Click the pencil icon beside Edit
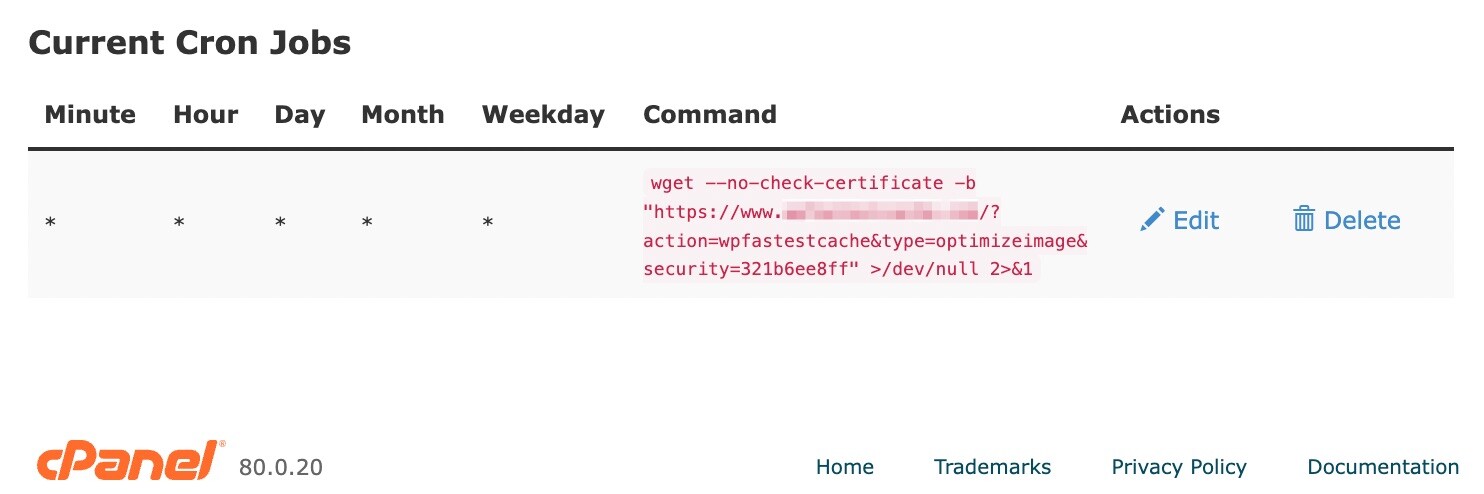The width and height of the screenshot is (1484, 494). [1152, 220]
